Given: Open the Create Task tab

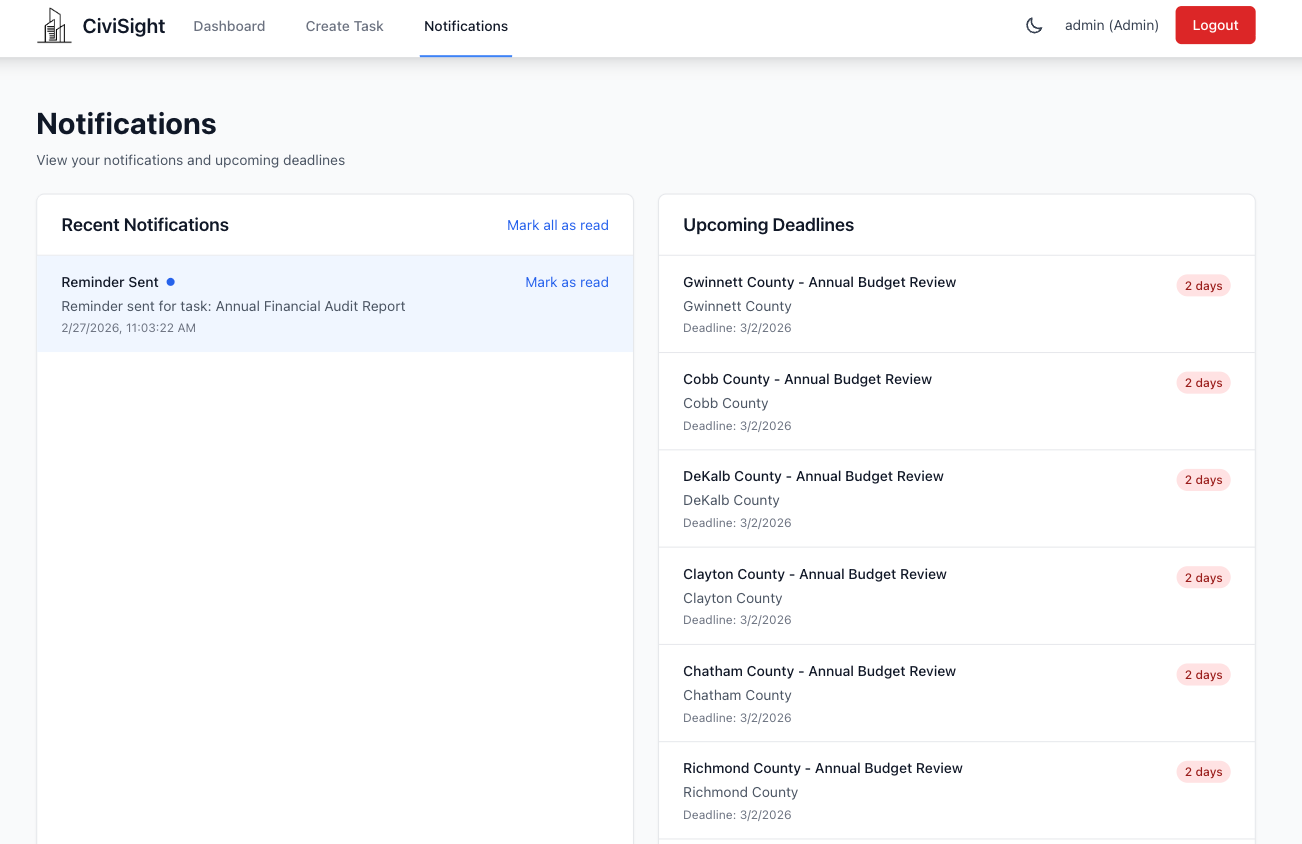Looking at the screenshot, I should point(344,26).
